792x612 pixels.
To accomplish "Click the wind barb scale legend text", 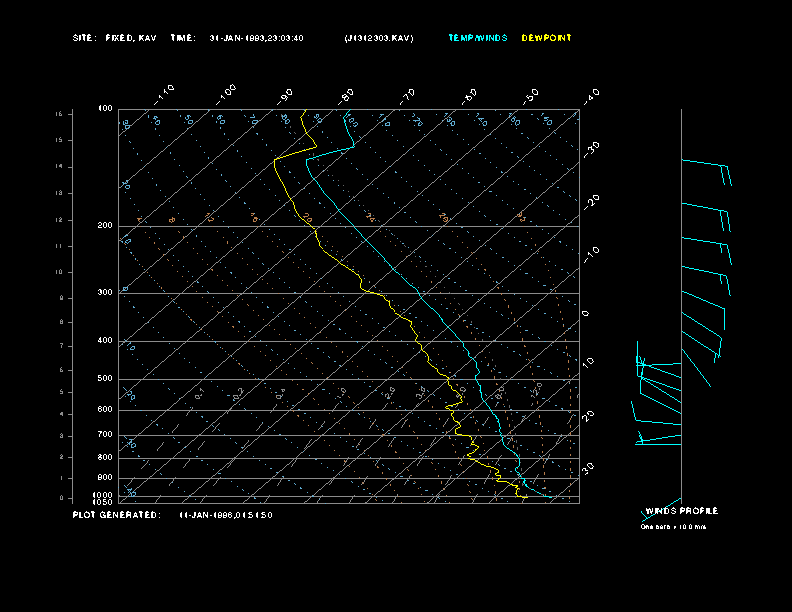I will [673, 526].
